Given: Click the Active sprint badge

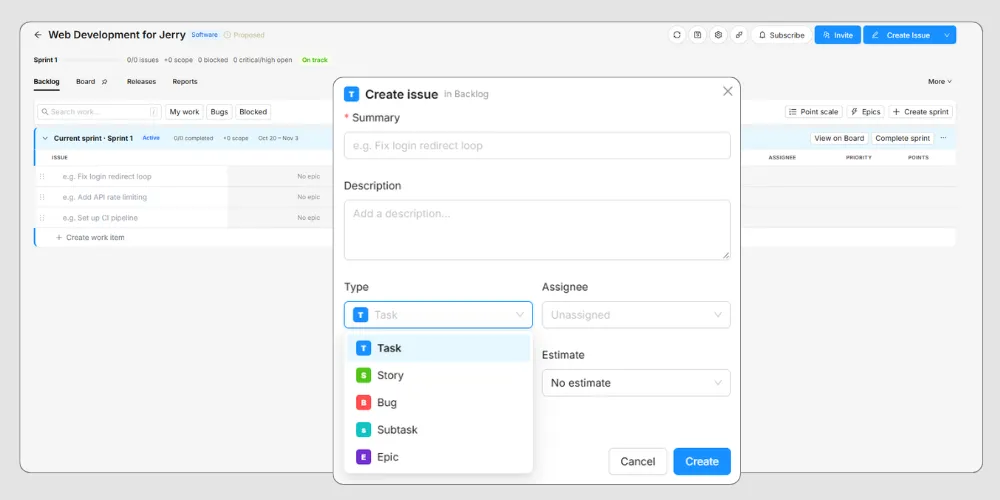Looking at the screenshot, I should (151, 138).
